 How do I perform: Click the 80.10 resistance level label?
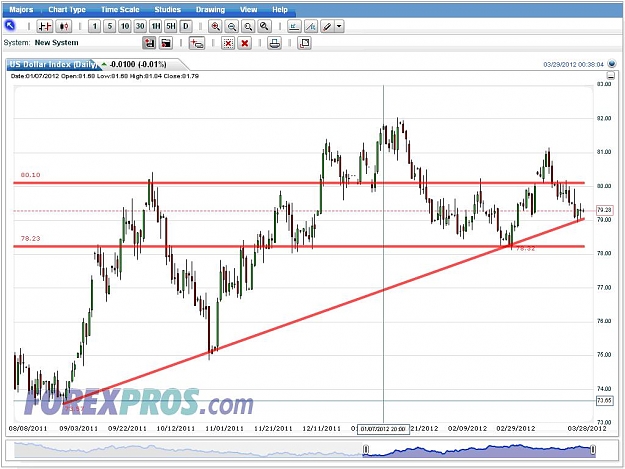(30, 175)
